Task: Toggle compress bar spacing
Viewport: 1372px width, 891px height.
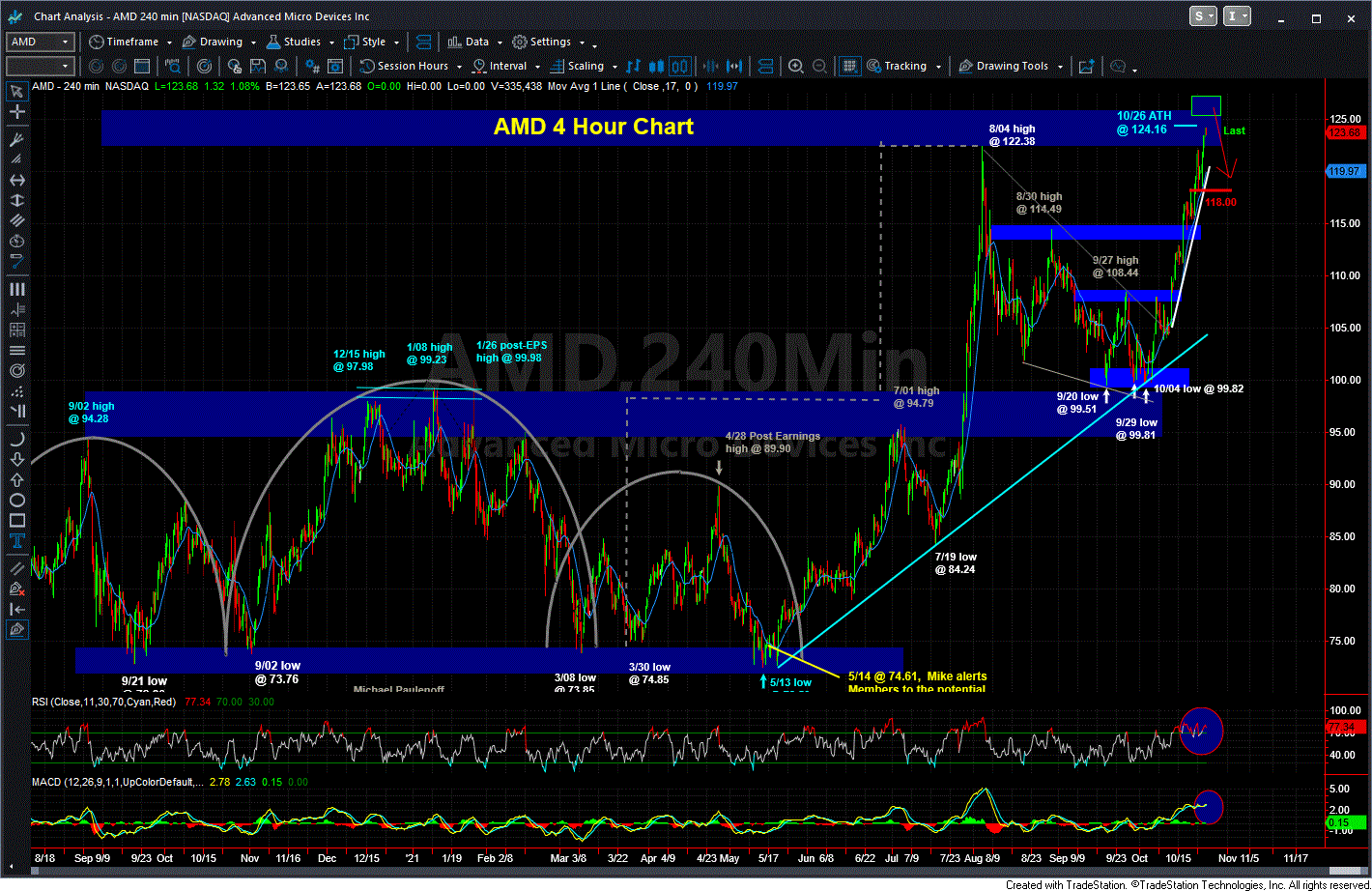Action: tap(710, 66)
